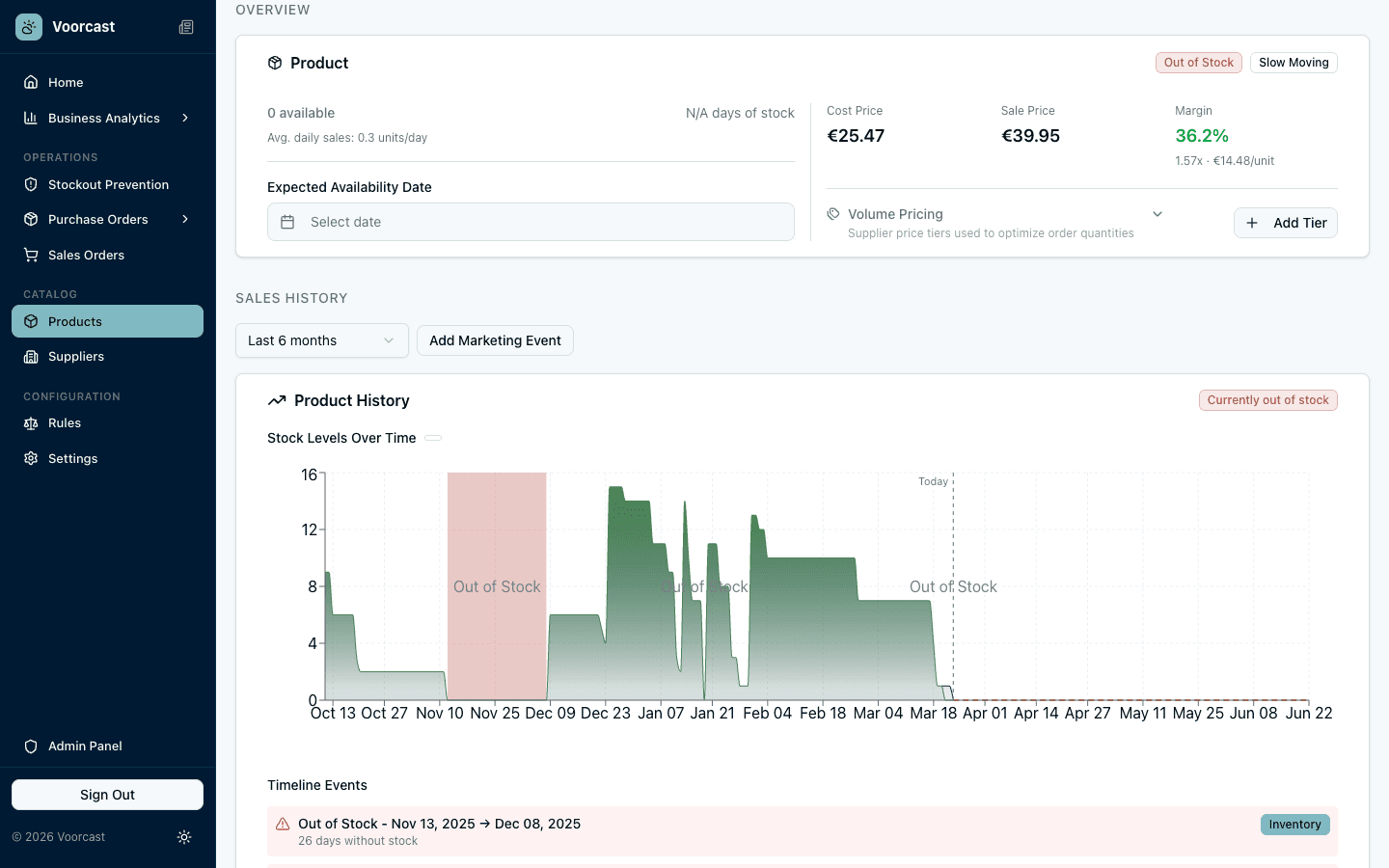Click the Product History trend arrow icon
The height and width of the screenshot is (868, 1389).
[x=278, y=399]
